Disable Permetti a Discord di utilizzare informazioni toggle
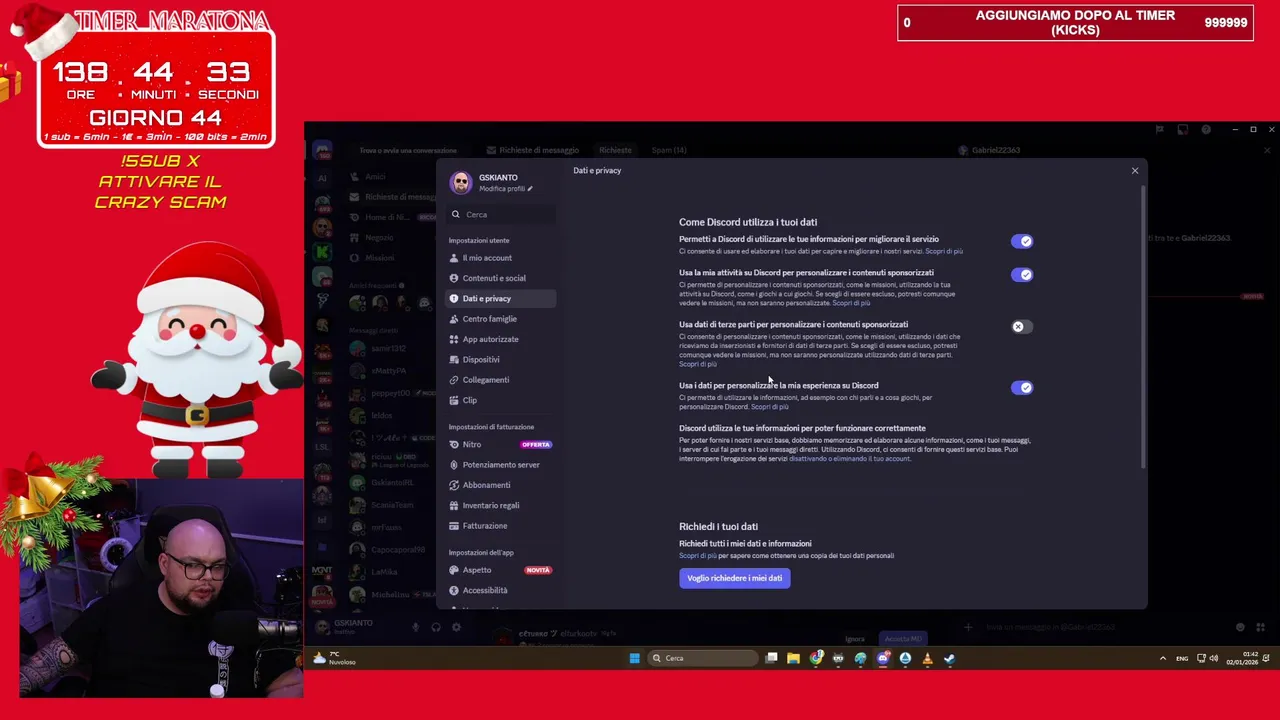Screen dimensions: 1280x720 [1021, 241]
